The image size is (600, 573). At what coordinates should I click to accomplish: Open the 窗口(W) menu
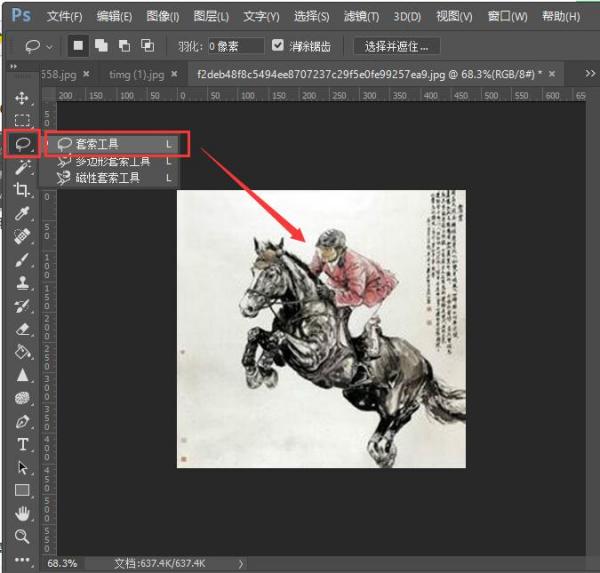click(507, 16)
